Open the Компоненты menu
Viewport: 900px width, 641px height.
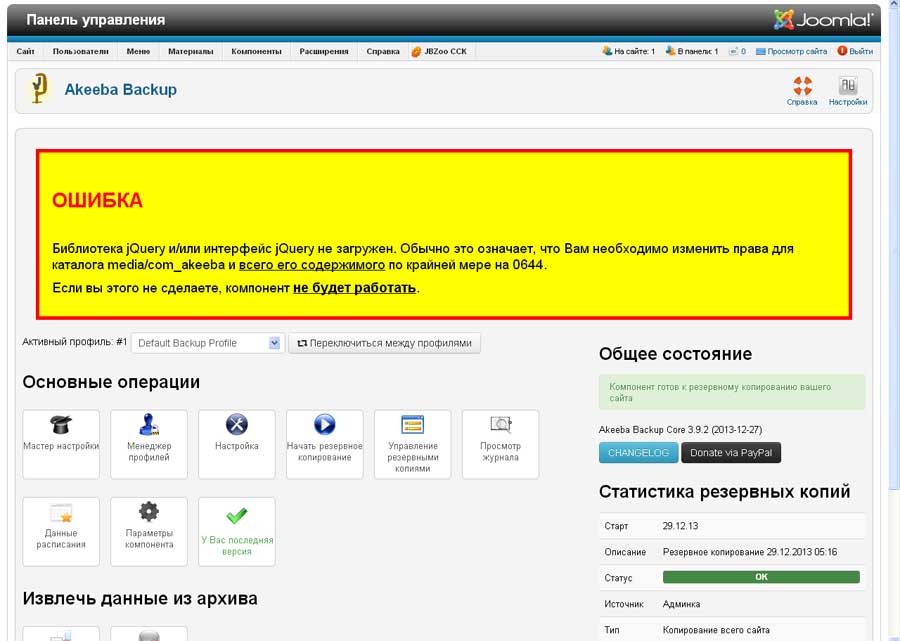(256, 51)
